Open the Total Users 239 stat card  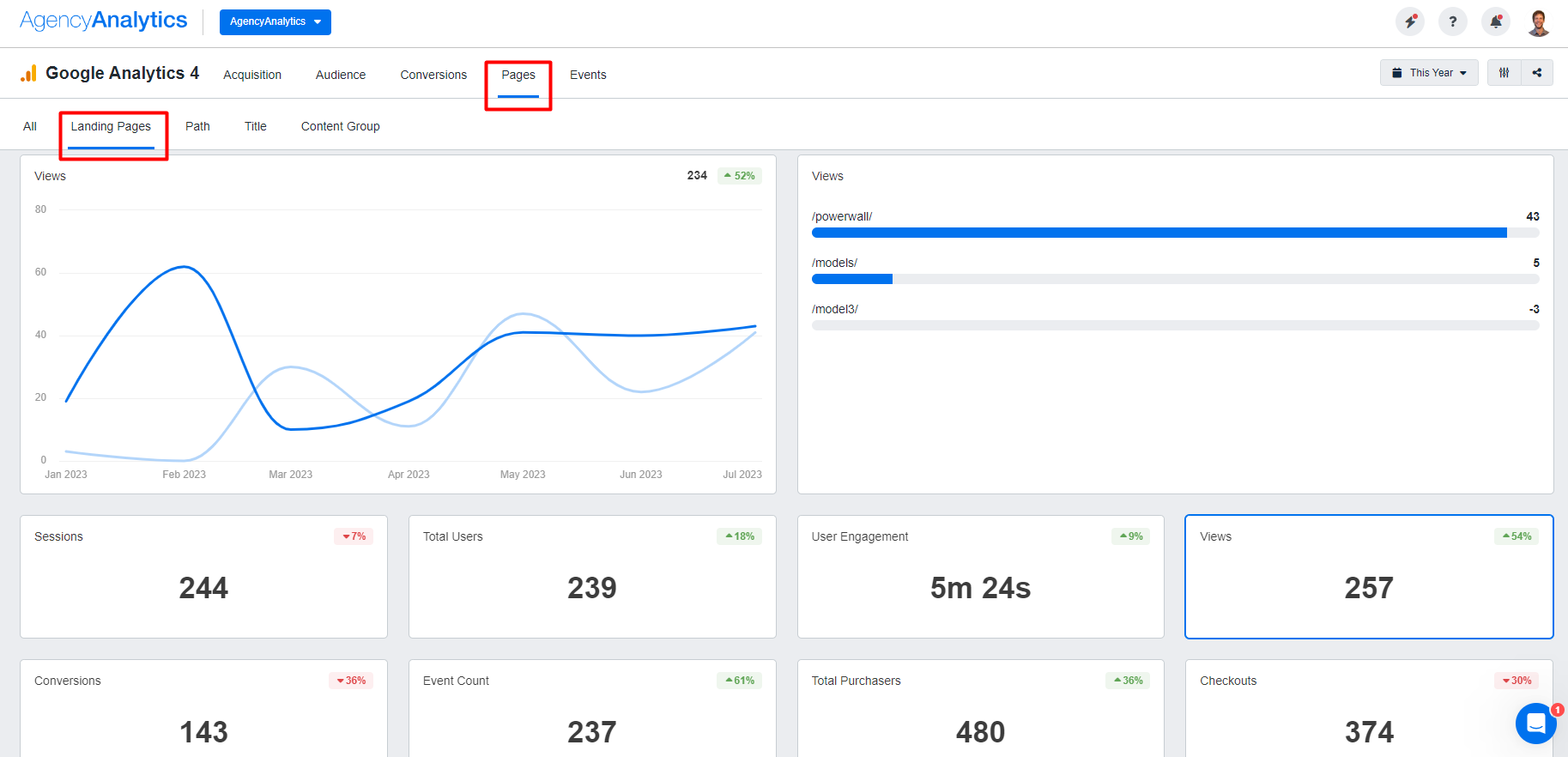[x=592, y=577]
